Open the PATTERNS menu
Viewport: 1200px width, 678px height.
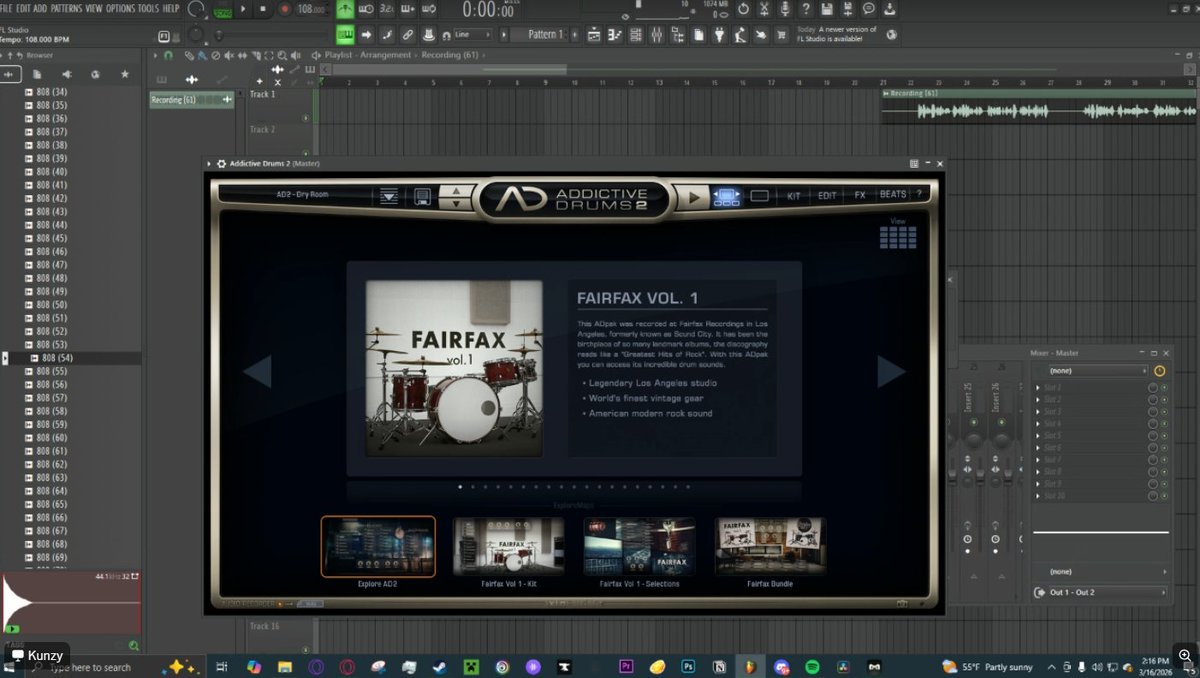point(66,8)
